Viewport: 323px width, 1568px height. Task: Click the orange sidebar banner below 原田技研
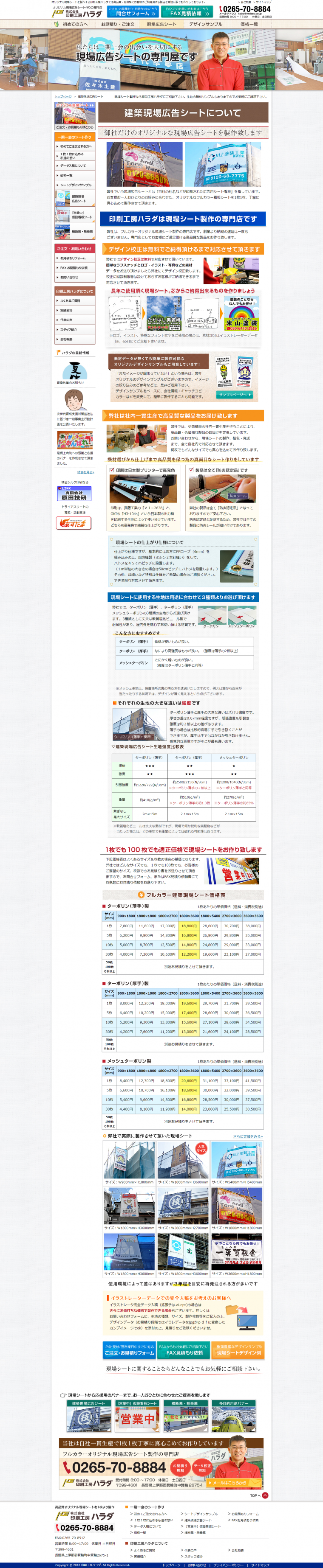point(74,524)
